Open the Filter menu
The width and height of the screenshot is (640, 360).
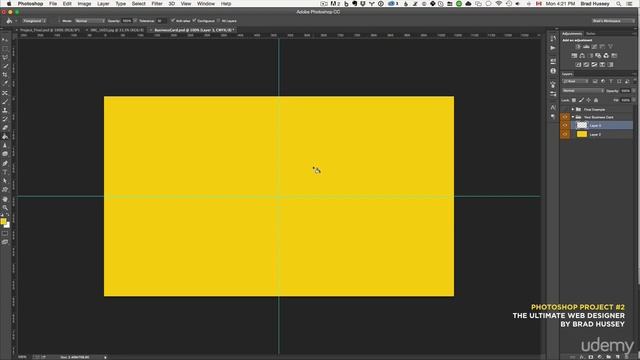point(157,4)
